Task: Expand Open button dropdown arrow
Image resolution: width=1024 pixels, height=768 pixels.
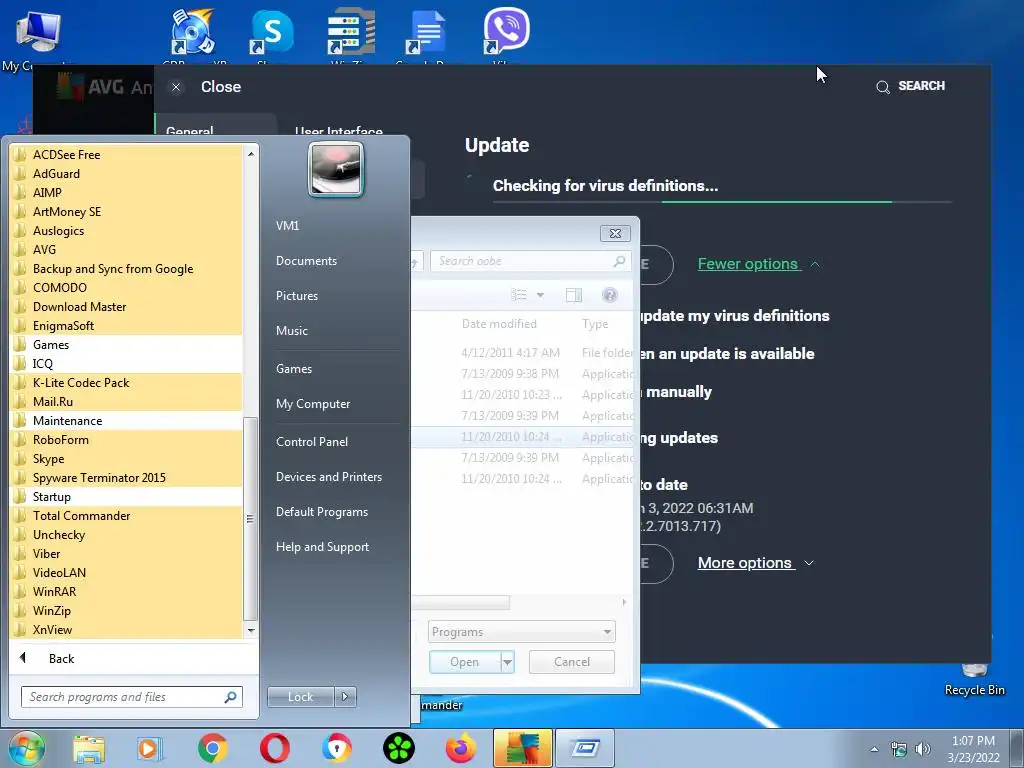Action: pos(507,662)
